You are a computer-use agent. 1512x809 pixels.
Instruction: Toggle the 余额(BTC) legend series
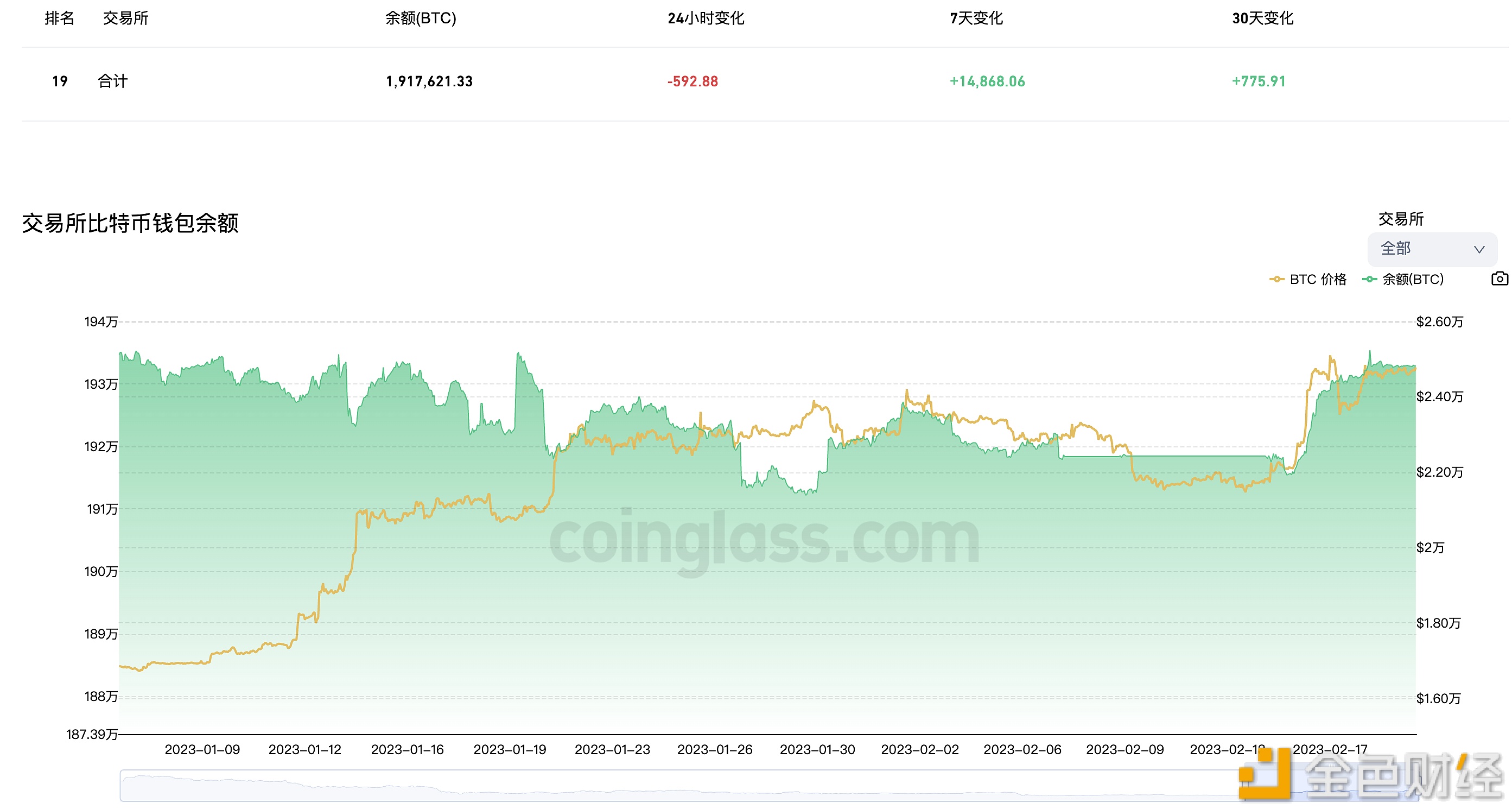pos(1403,280)
